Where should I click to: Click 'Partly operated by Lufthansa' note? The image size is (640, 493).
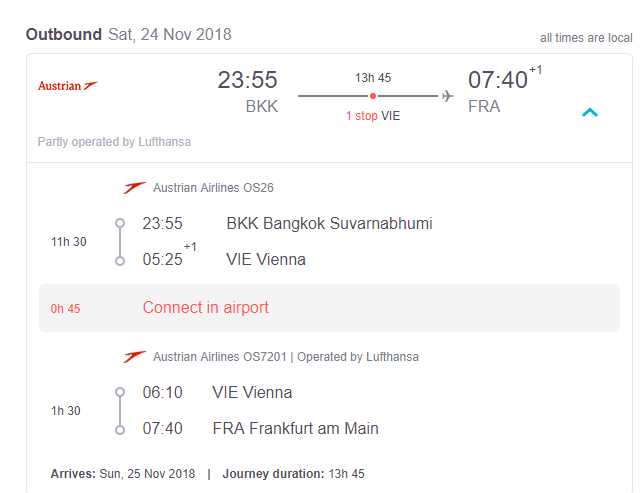tap(114, 142)
